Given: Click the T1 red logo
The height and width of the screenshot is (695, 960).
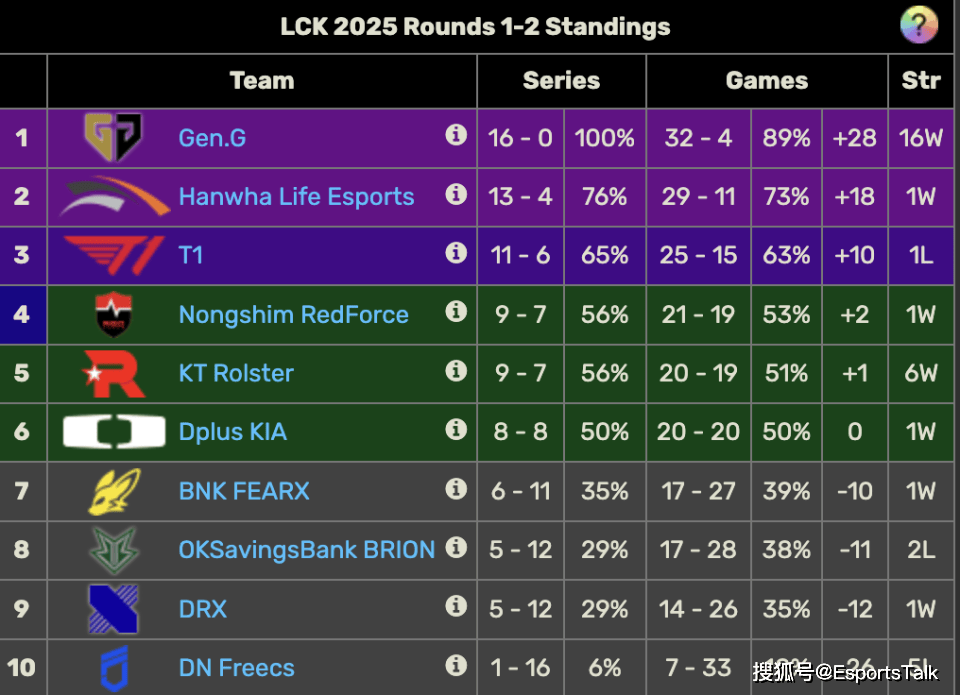Looking at the screenshot, I should coord(114,255).
